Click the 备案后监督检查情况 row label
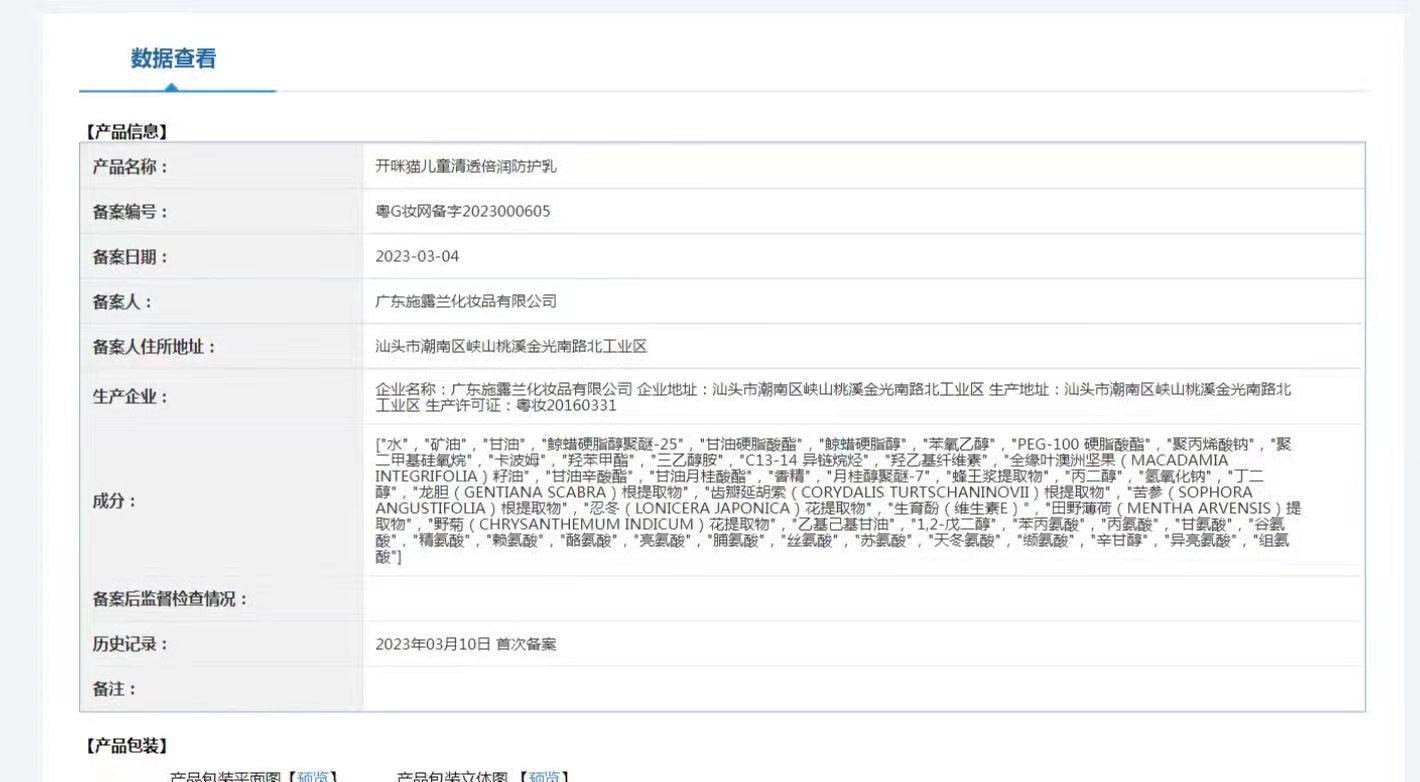 click(163, 597)
